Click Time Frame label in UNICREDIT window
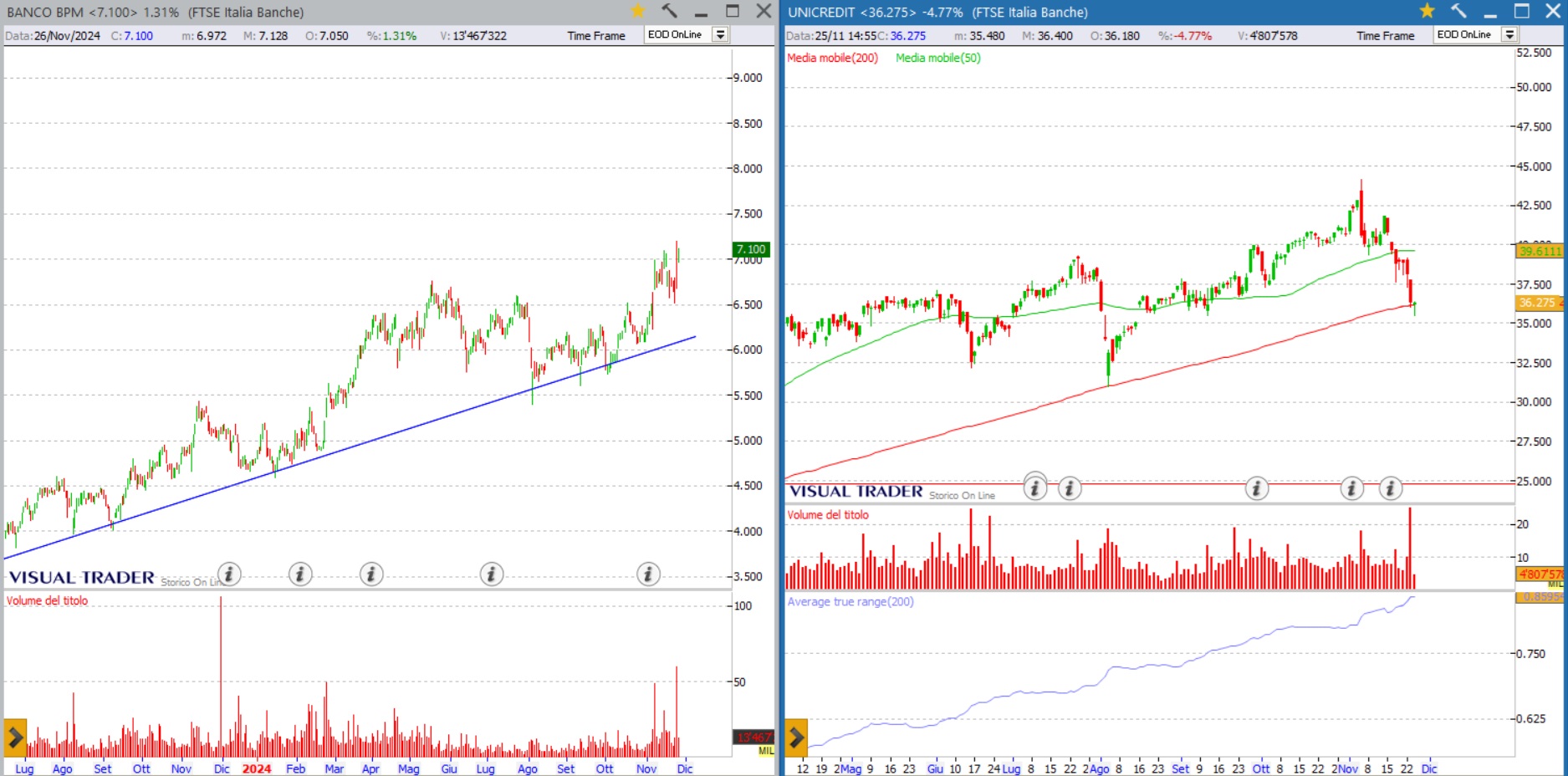The image size is (1568, 776). pos(1386,35)
